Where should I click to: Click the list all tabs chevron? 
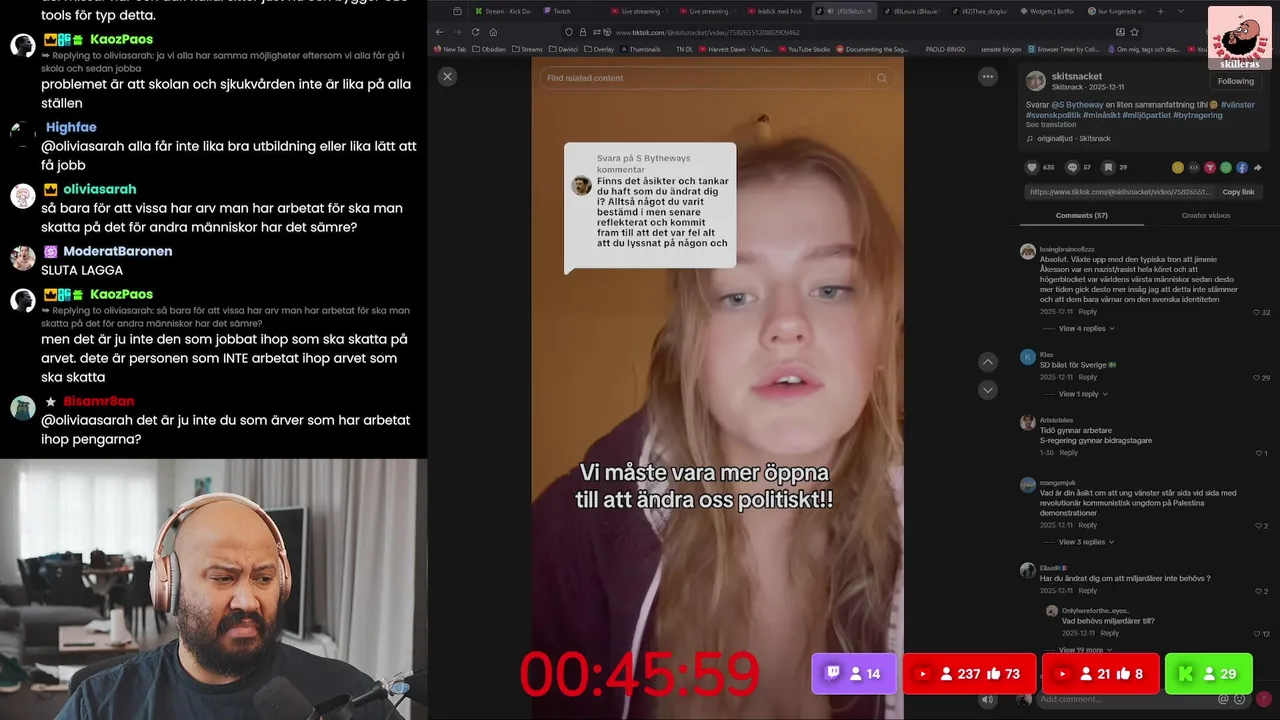point(1181,11)
